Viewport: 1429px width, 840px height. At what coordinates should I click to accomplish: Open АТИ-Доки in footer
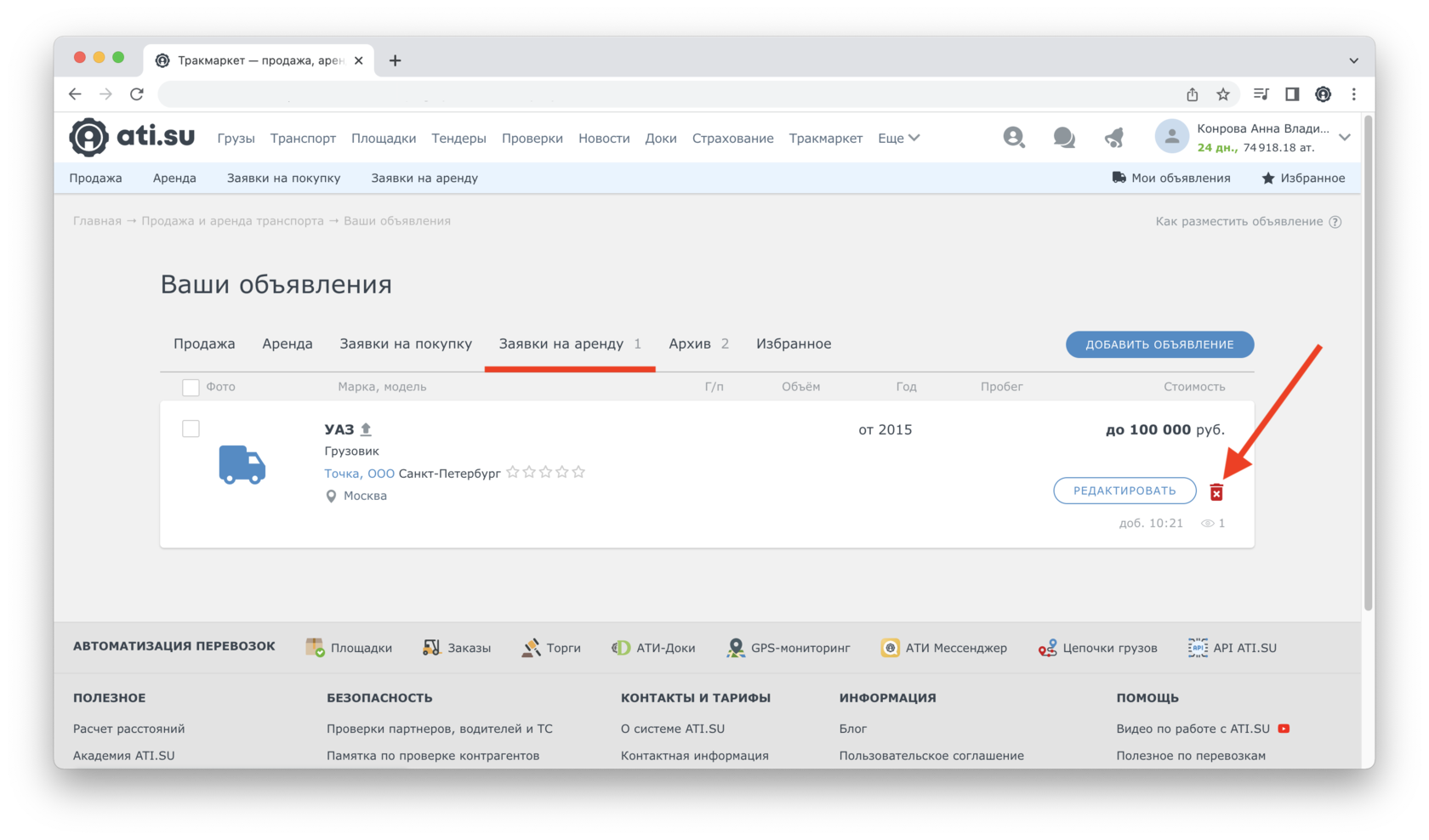(653, 648)
